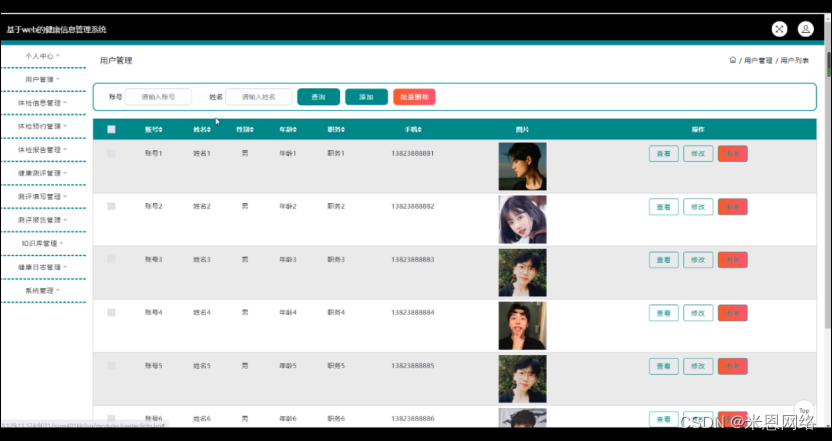Click the 姓名2 cell

pos(202,206)
